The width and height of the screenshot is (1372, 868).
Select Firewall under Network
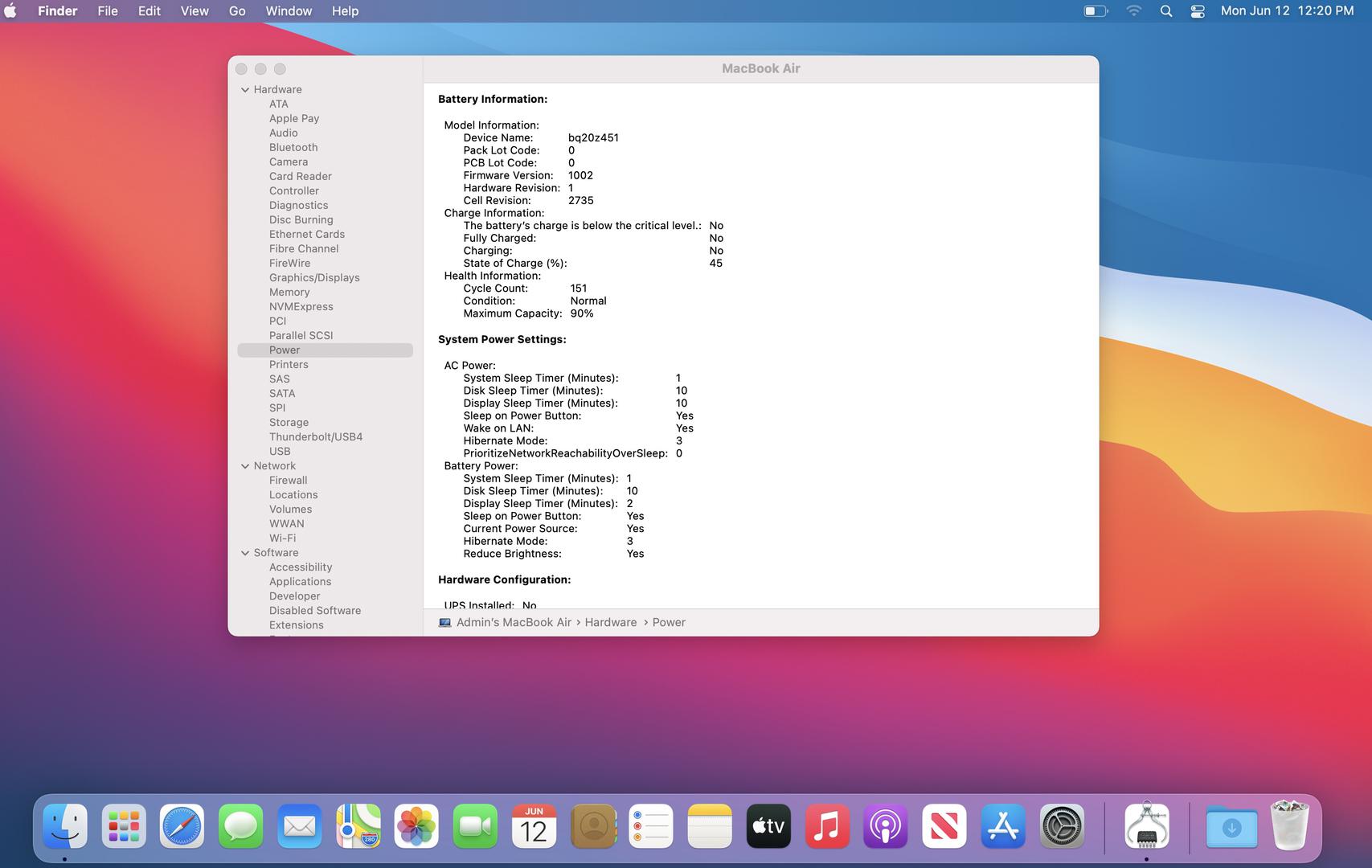pos(289,481)
